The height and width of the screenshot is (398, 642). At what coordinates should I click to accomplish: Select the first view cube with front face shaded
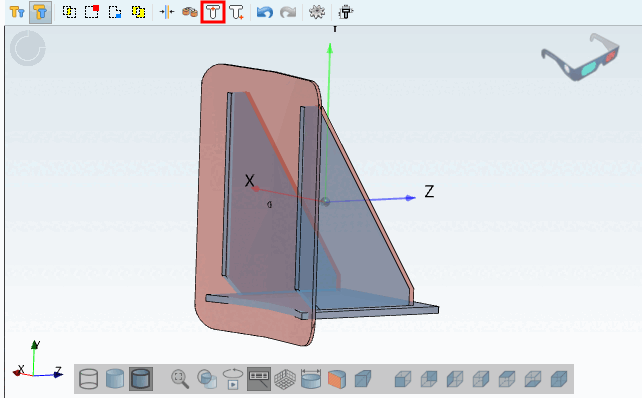click(x=402, y=379)
